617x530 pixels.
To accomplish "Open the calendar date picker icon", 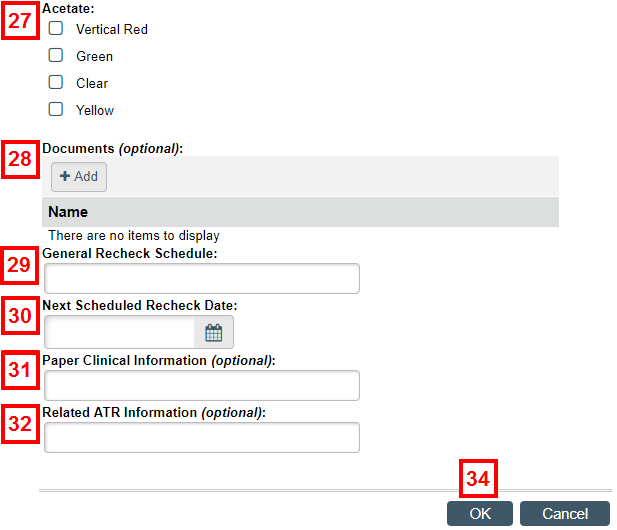I will coord(214,333).
